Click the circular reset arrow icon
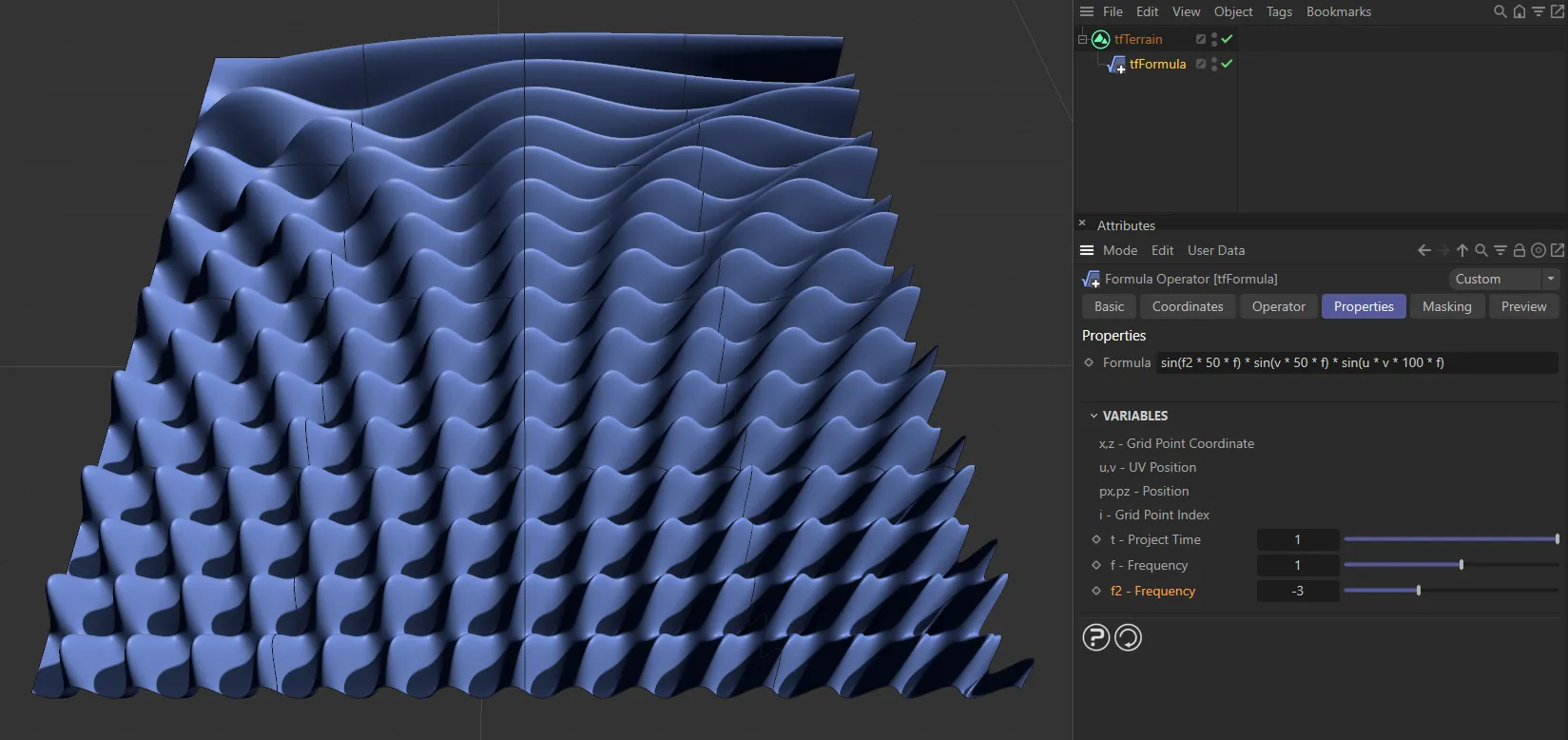The height and width of the screenshot is (740, 1568). coord(1128,637)
